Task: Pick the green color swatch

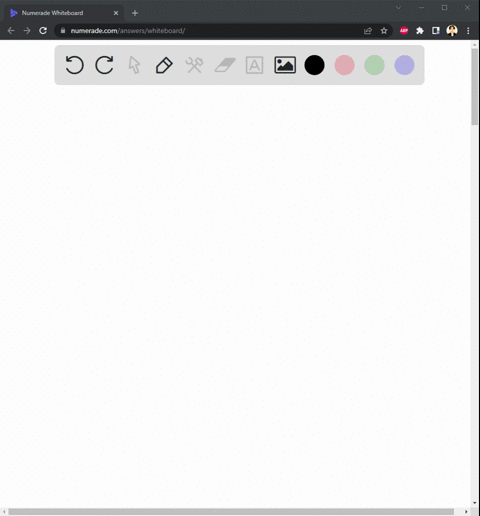Action: [374, 65]
